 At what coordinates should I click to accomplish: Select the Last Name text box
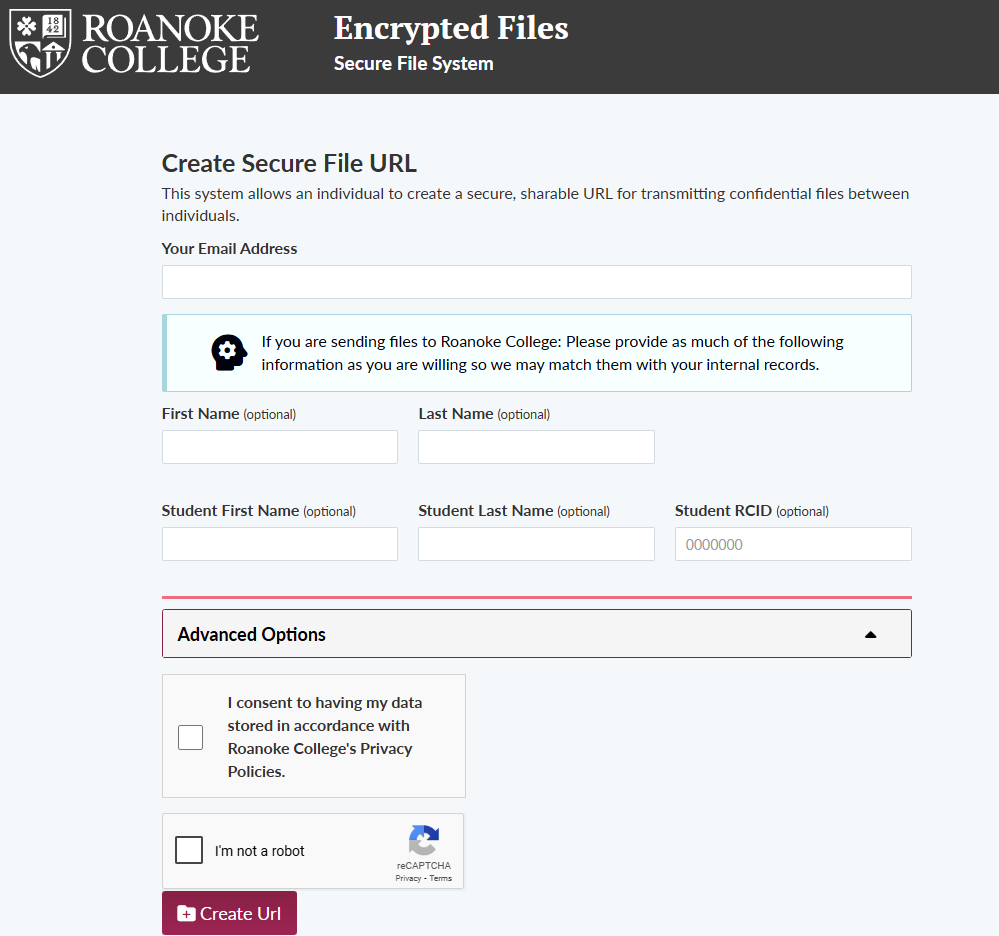pos(536,447)
